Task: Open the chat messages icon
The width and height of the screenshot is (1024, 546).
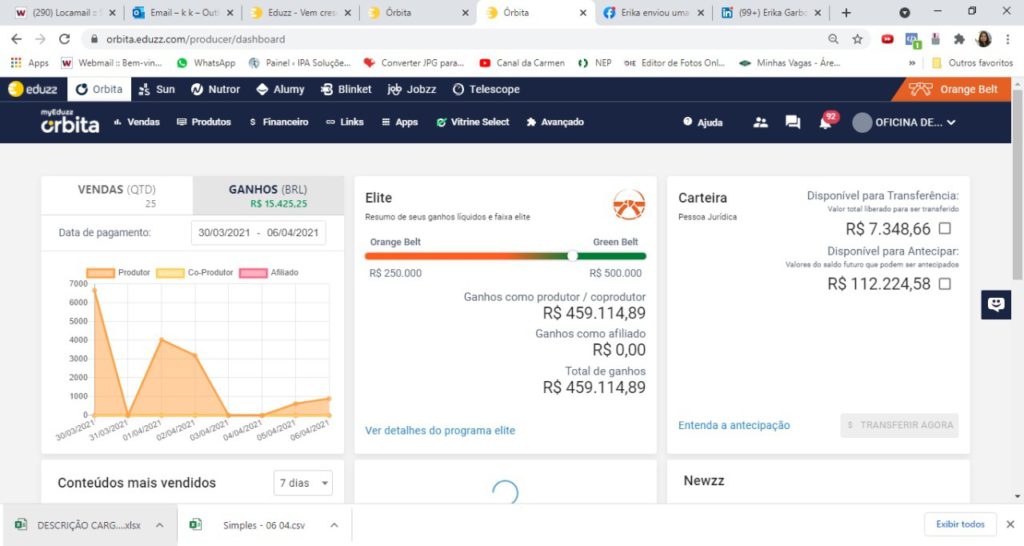Action: point(793,122)
